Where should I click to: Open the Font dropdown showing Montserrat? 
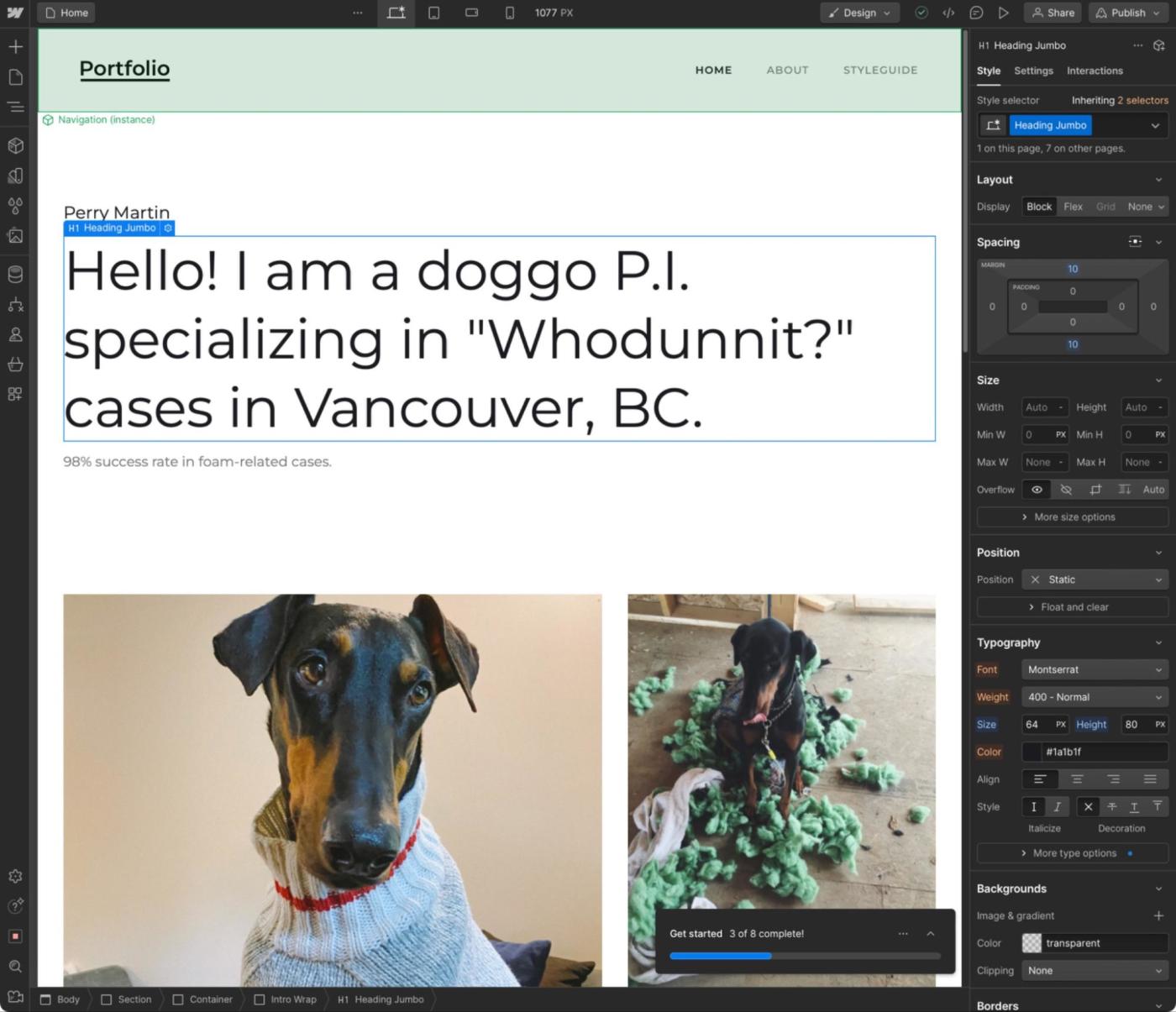[1094, 670]
